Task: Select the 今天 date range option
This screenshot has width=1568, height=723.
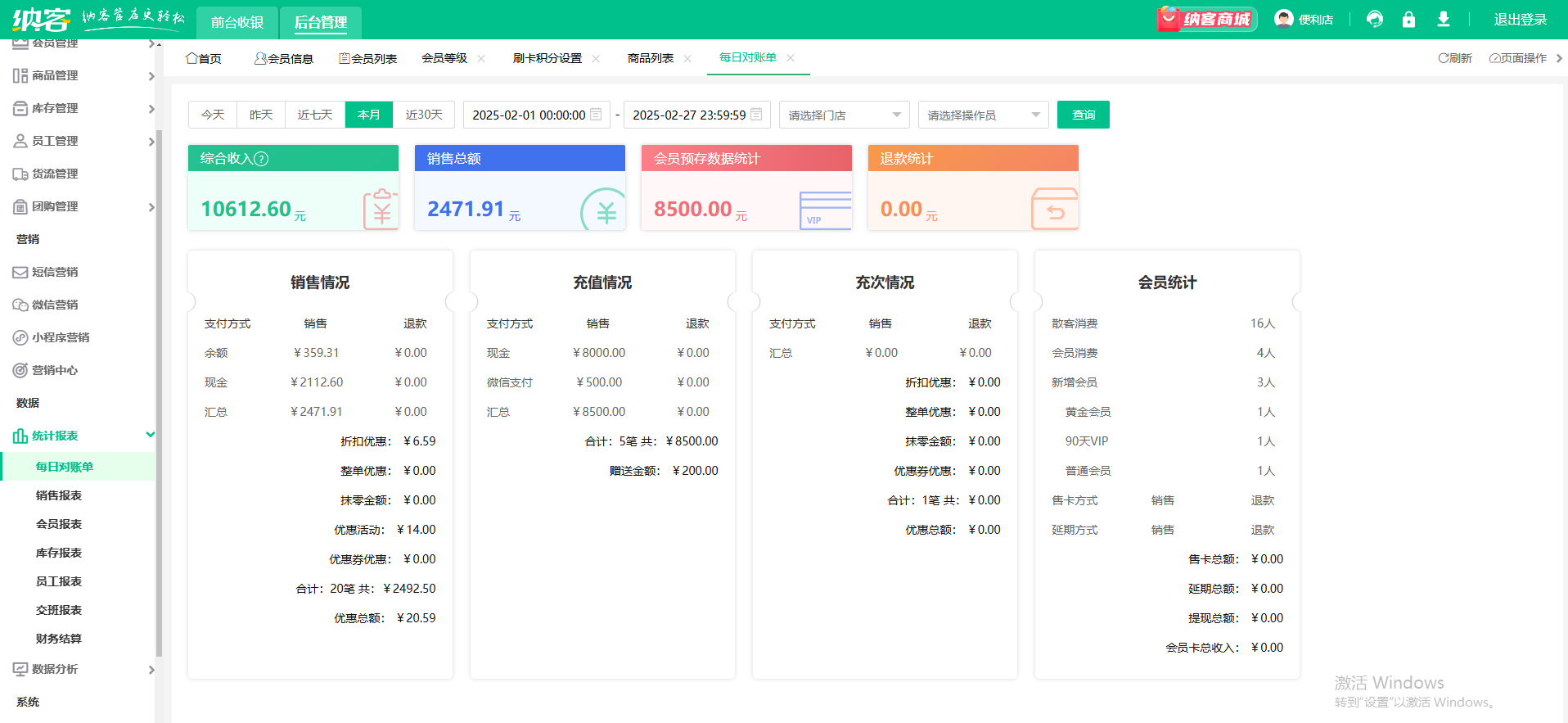Action: (x=213, y=115)
